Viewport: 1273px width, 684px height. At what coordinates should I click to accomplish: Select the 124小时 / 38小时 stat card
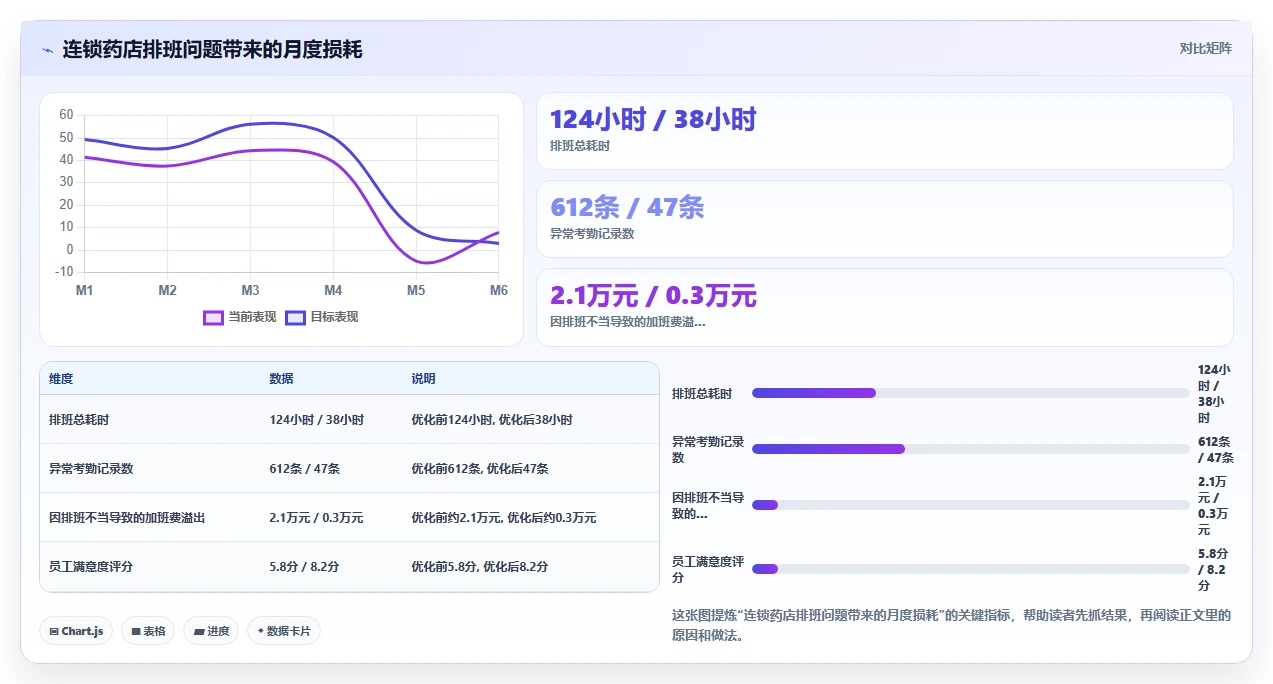point(885,131)
